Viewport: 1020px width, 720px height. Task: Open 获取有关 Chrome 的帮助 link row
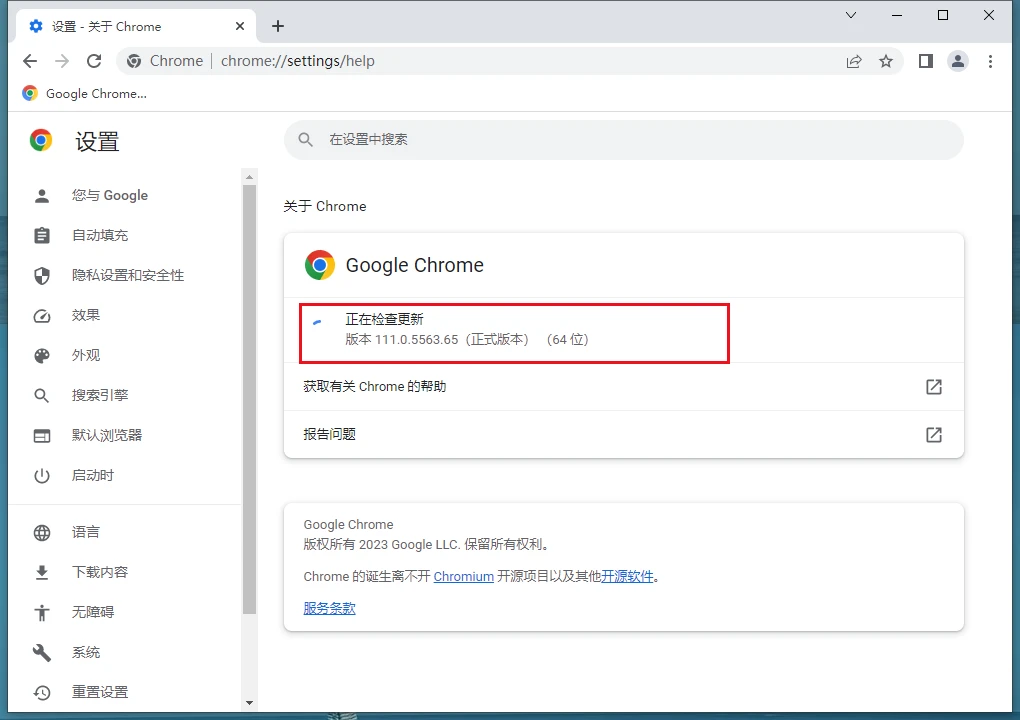pos(623,387)
